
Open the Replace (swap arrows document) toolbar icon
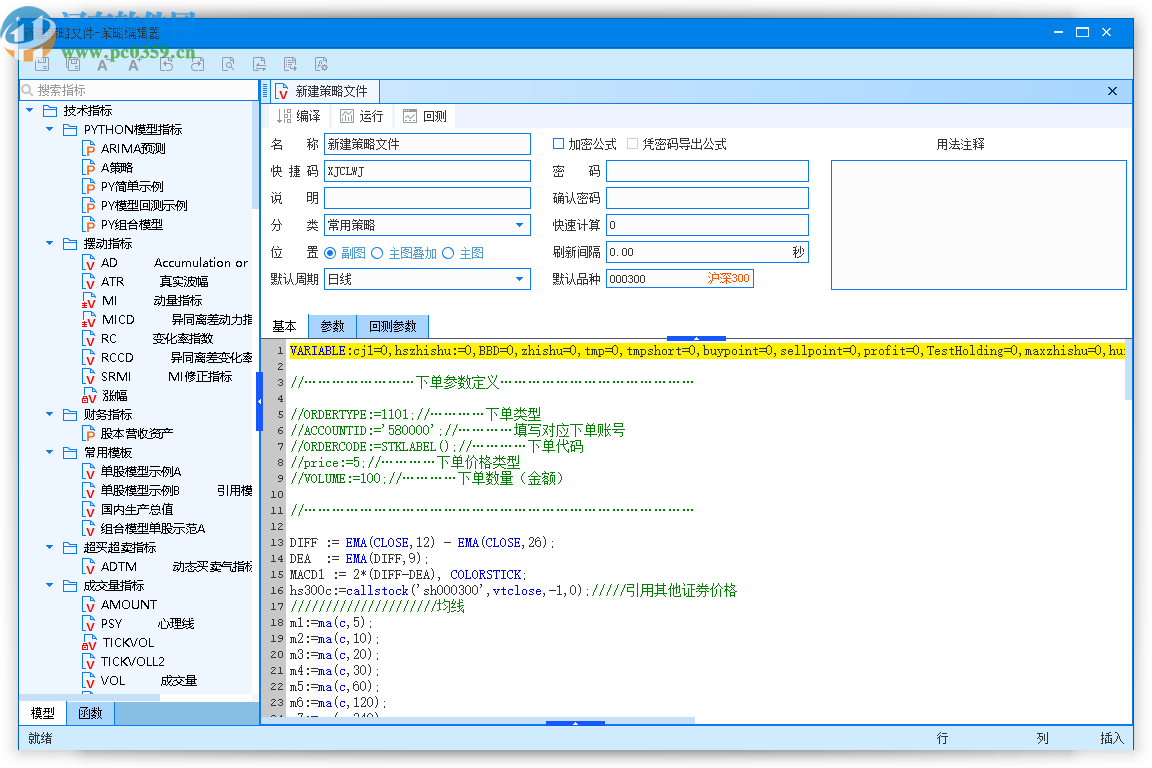(259, 65)
